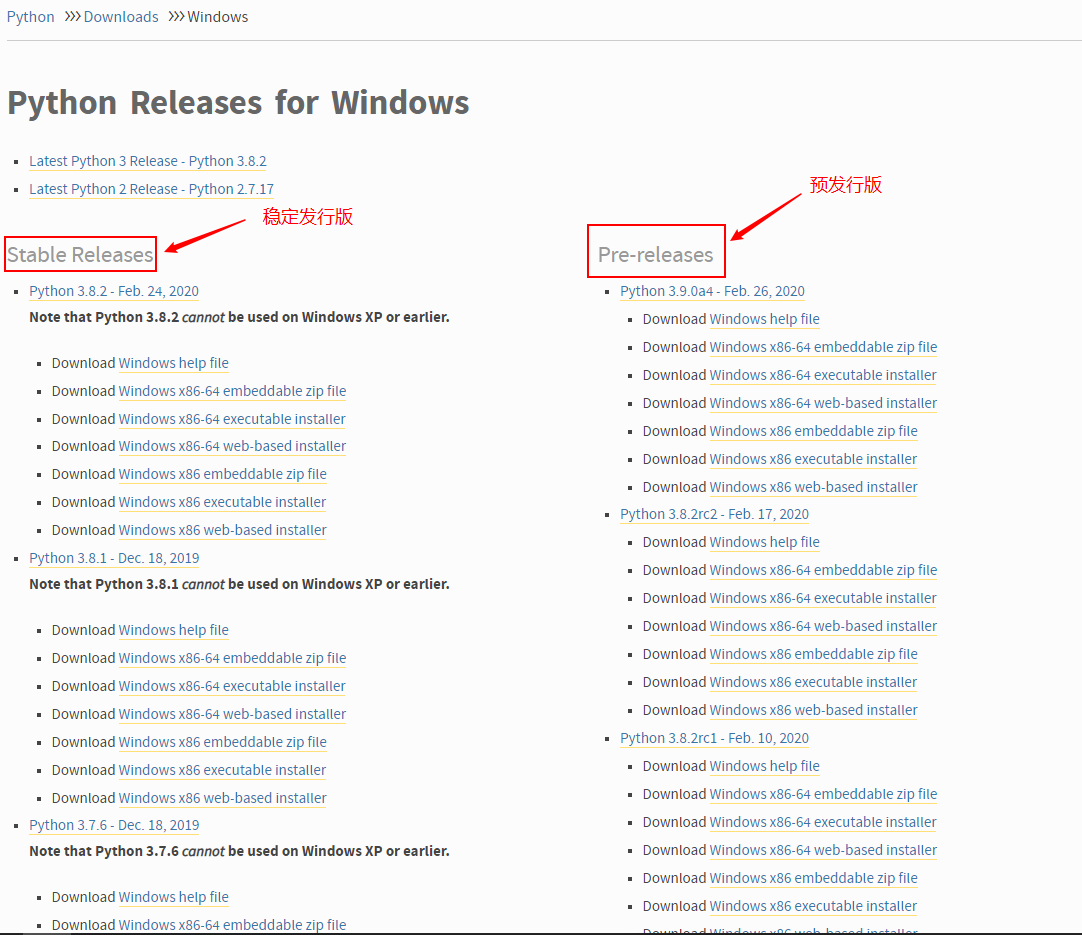This screenshot has width=1082, height=935.
Task: Click the 'Windows' breadcrumb text
Action: pyautogui.click(x=217, y=17)
